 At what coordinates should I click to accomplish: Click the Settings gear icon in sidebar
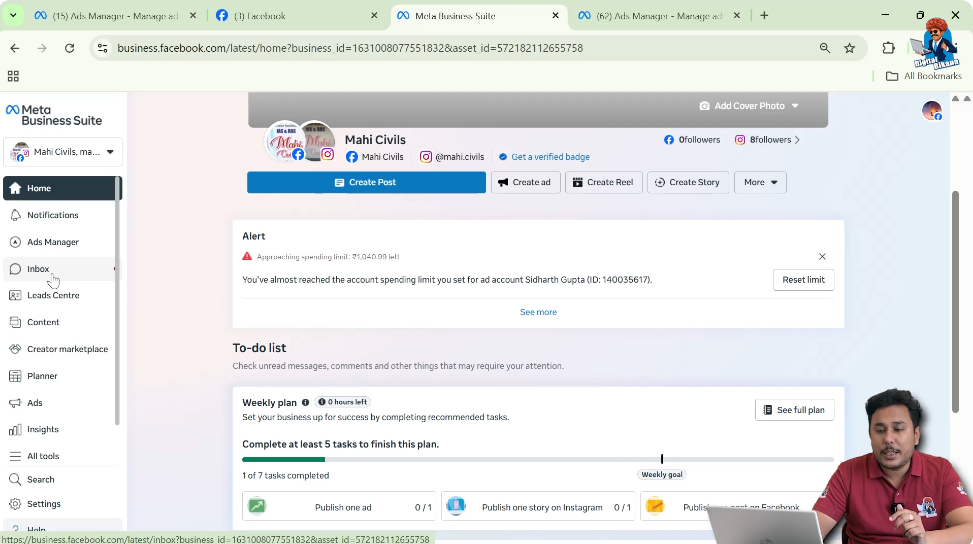click(15, 504)
